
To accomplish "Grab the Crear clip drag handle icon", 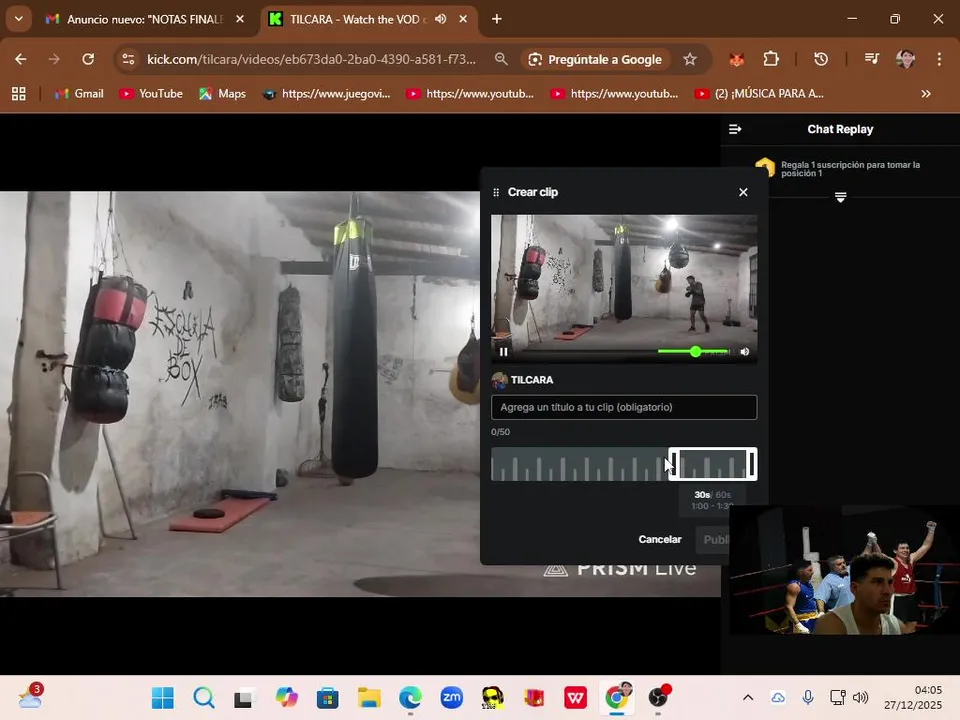I will click(x=496, y=192).
